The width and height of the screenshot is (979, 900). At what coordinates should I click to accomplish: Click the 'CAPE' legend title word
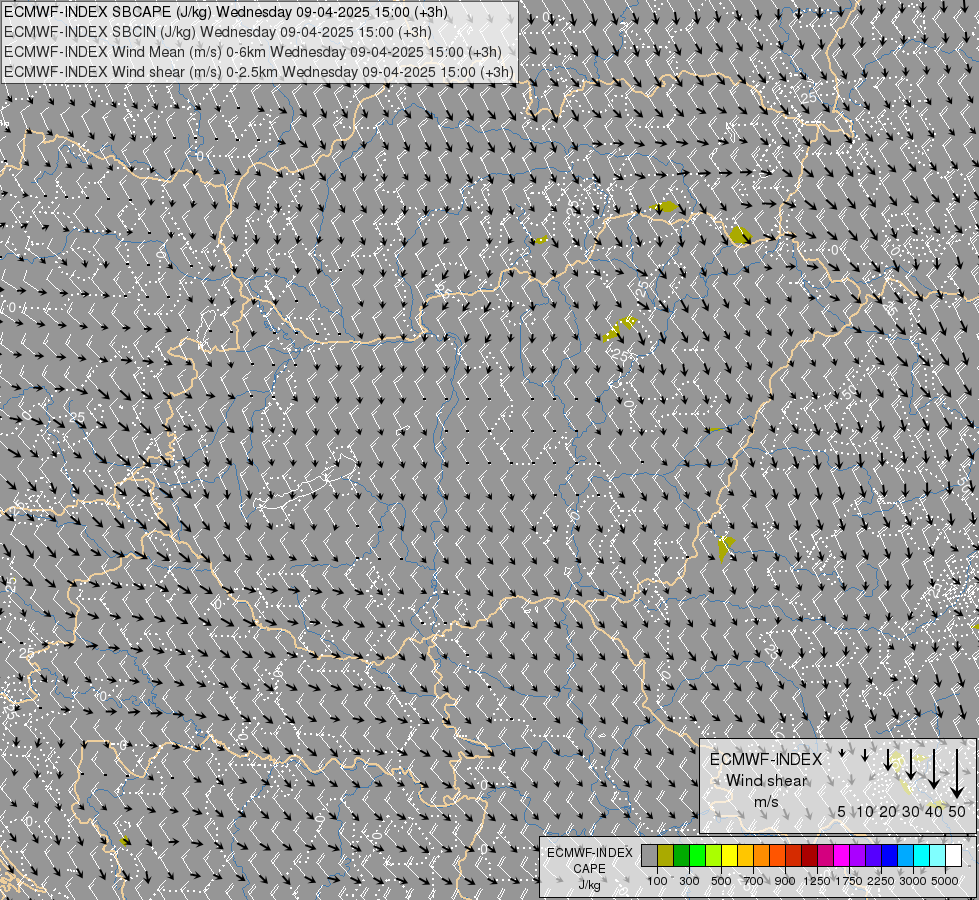coord(589,869)
